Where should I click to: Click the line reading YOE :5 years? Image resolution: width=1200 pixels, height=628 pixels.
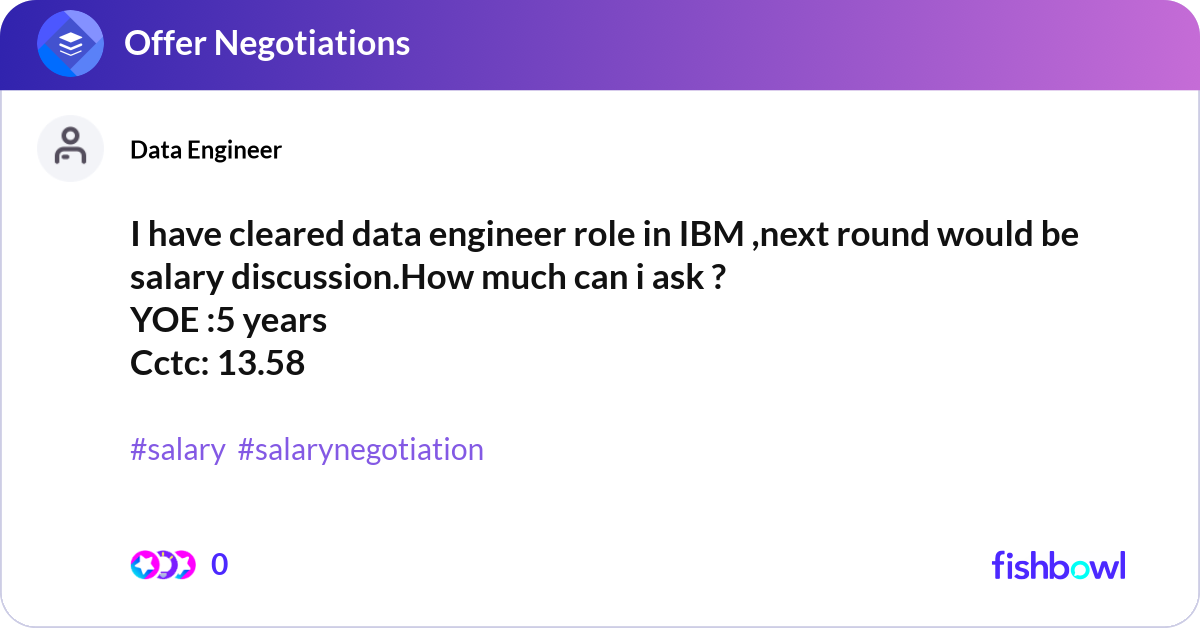click(229, 320)
